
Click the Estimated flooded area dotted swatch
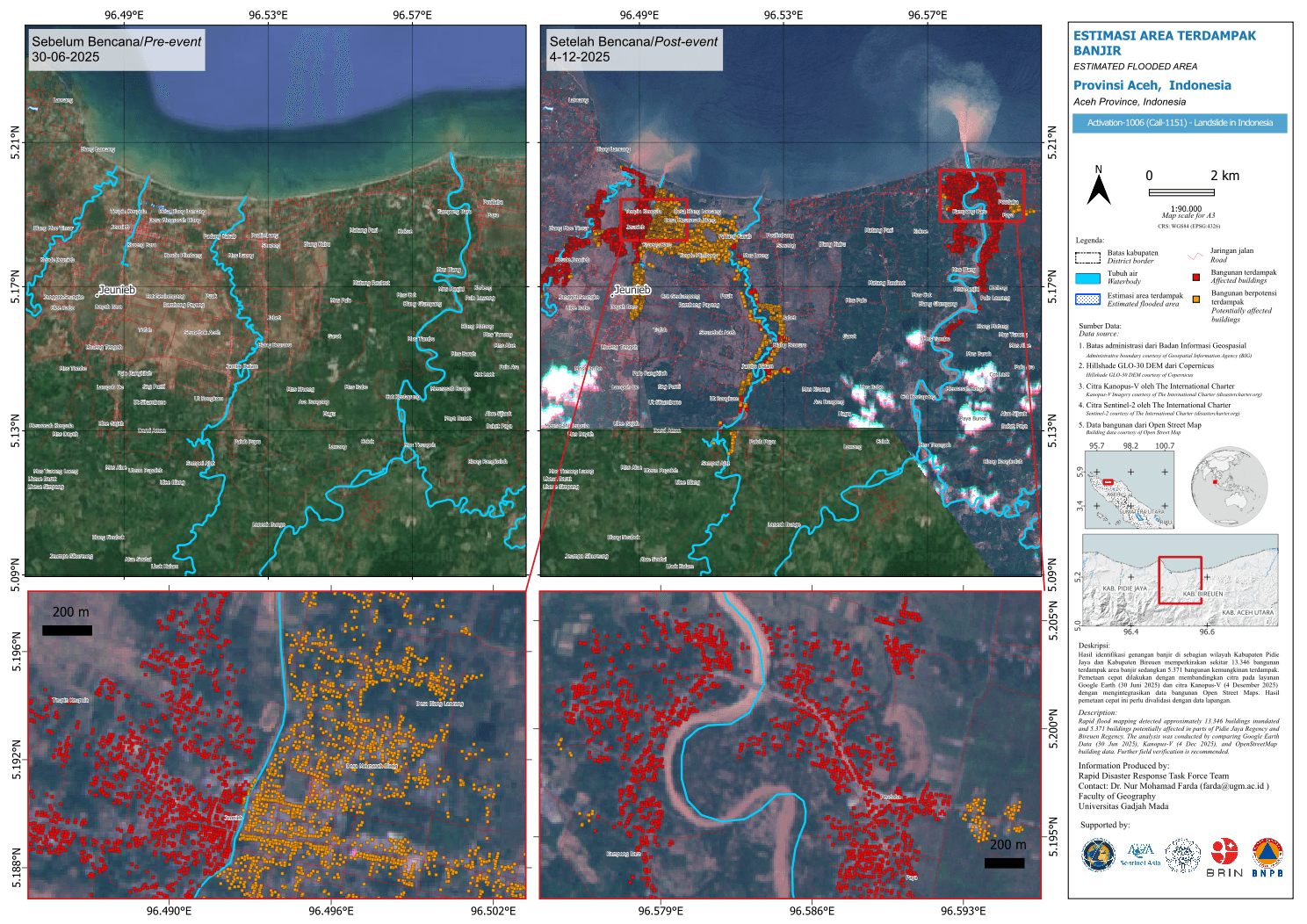pos(1087,300)
